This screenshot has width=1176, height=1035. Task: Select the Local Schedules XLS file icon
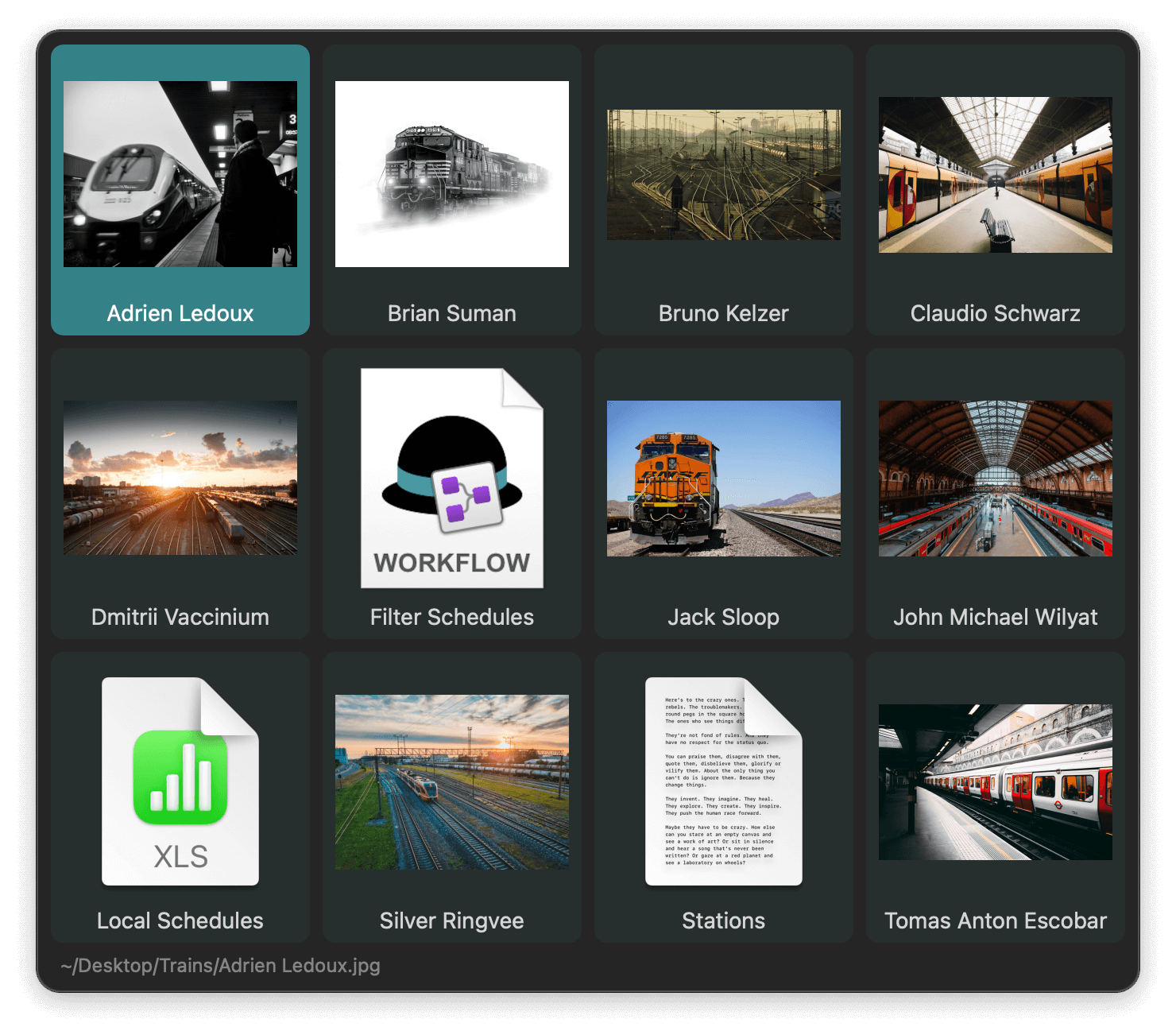180,781
